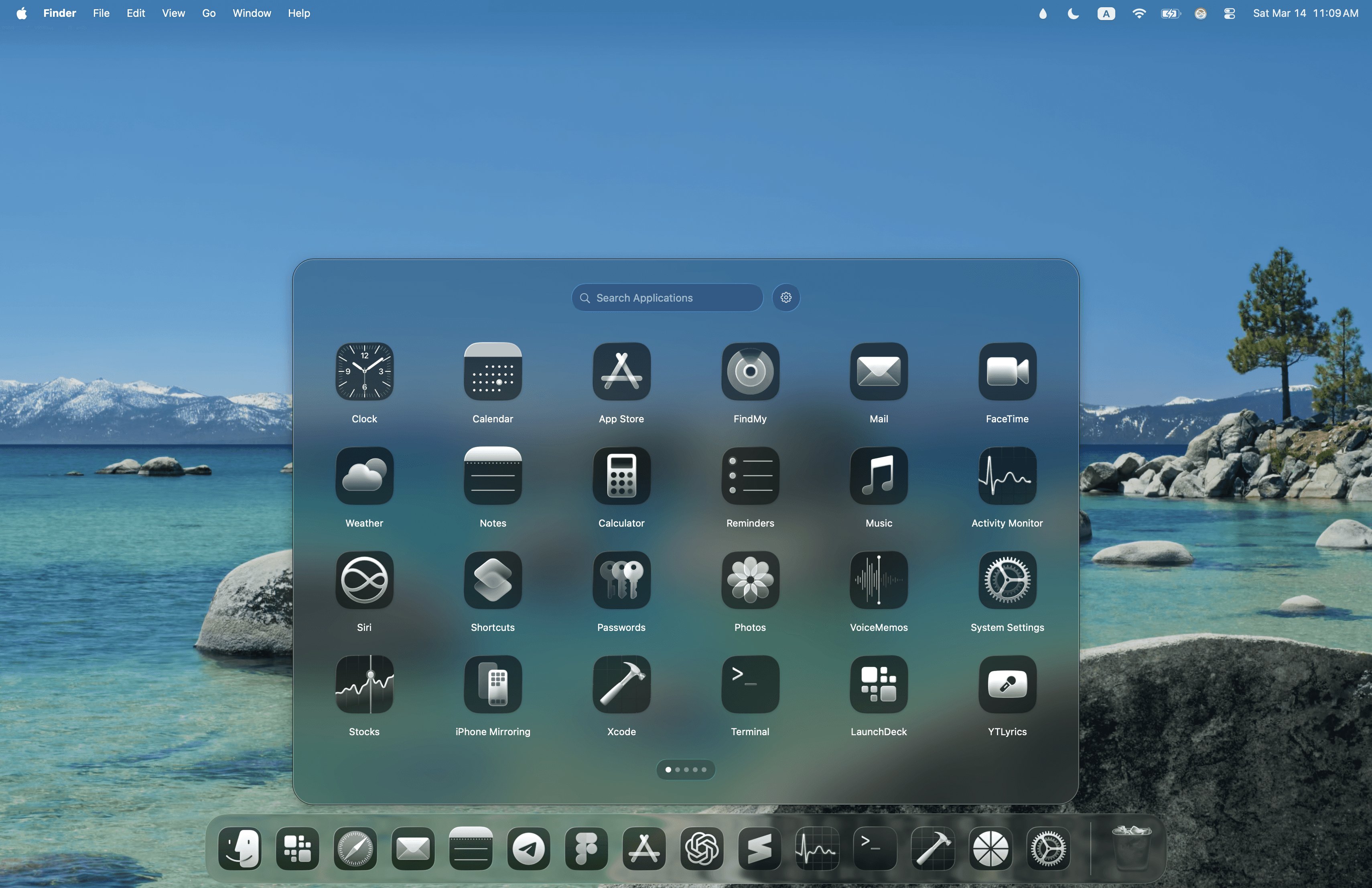
Task: Open the LaunchDeck app icon in grid
Action: point(879,685)
